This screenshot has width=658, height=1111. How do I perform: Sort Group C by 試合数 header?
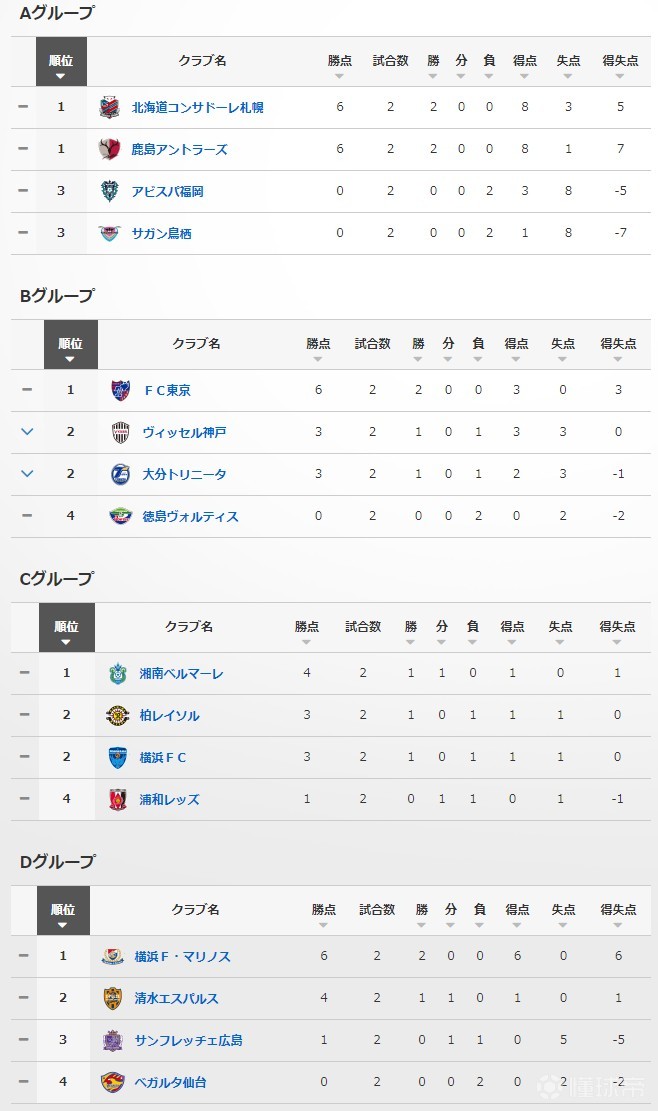(x=363, y=631)
